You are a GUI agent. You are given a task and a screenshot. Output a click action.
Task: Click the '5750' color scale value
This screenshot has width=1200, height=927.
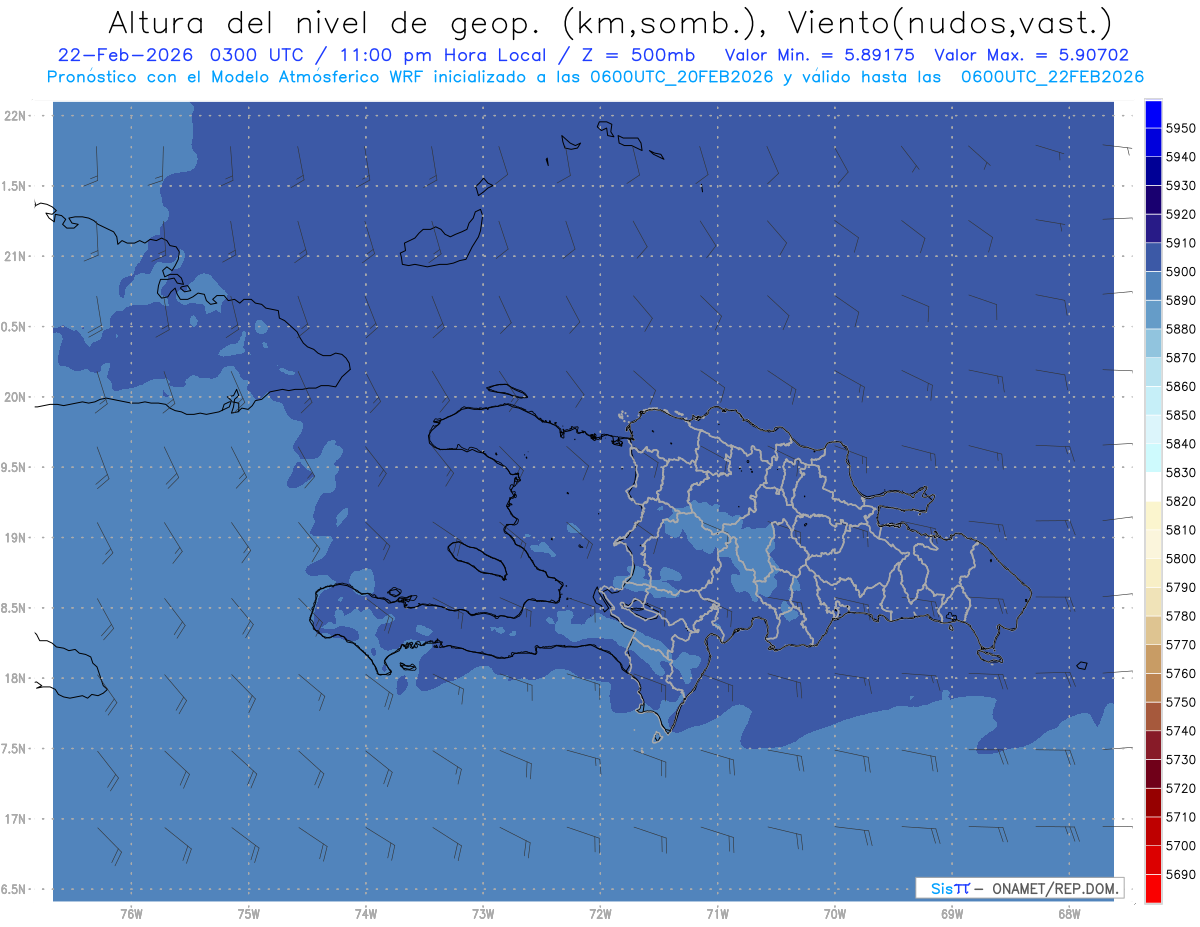pyautogui.click(x=1180, y=702)
